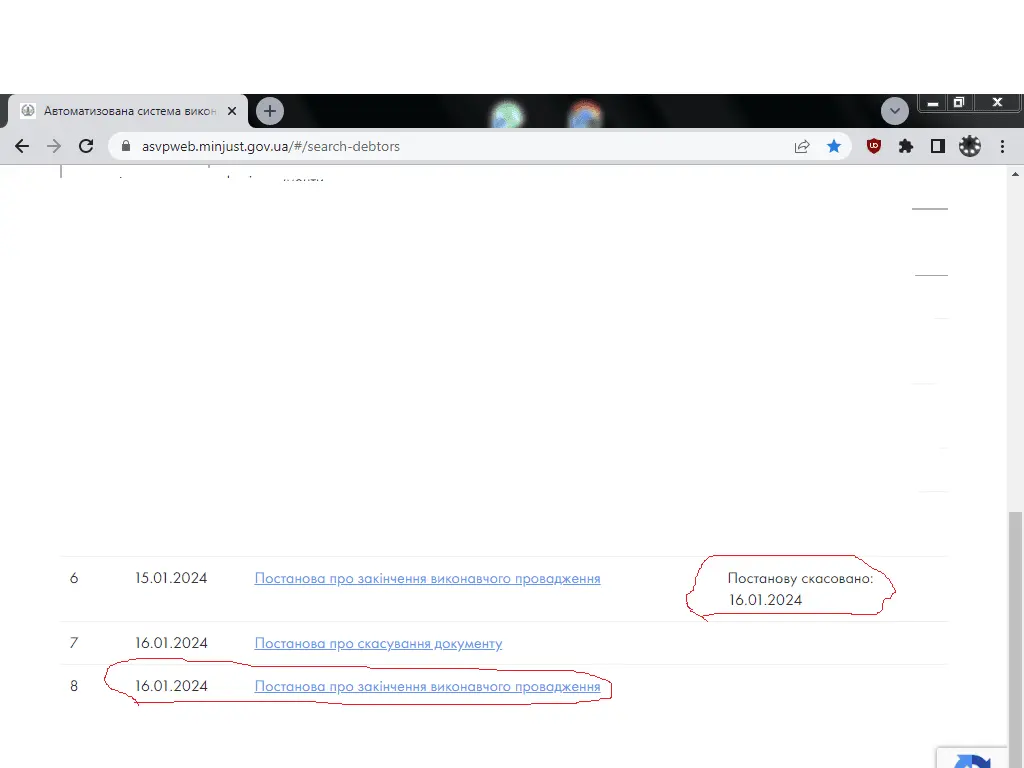This screenshot has width=1024, height=768.
Task: Click the browser back arrow
Action: click(22, 146)
